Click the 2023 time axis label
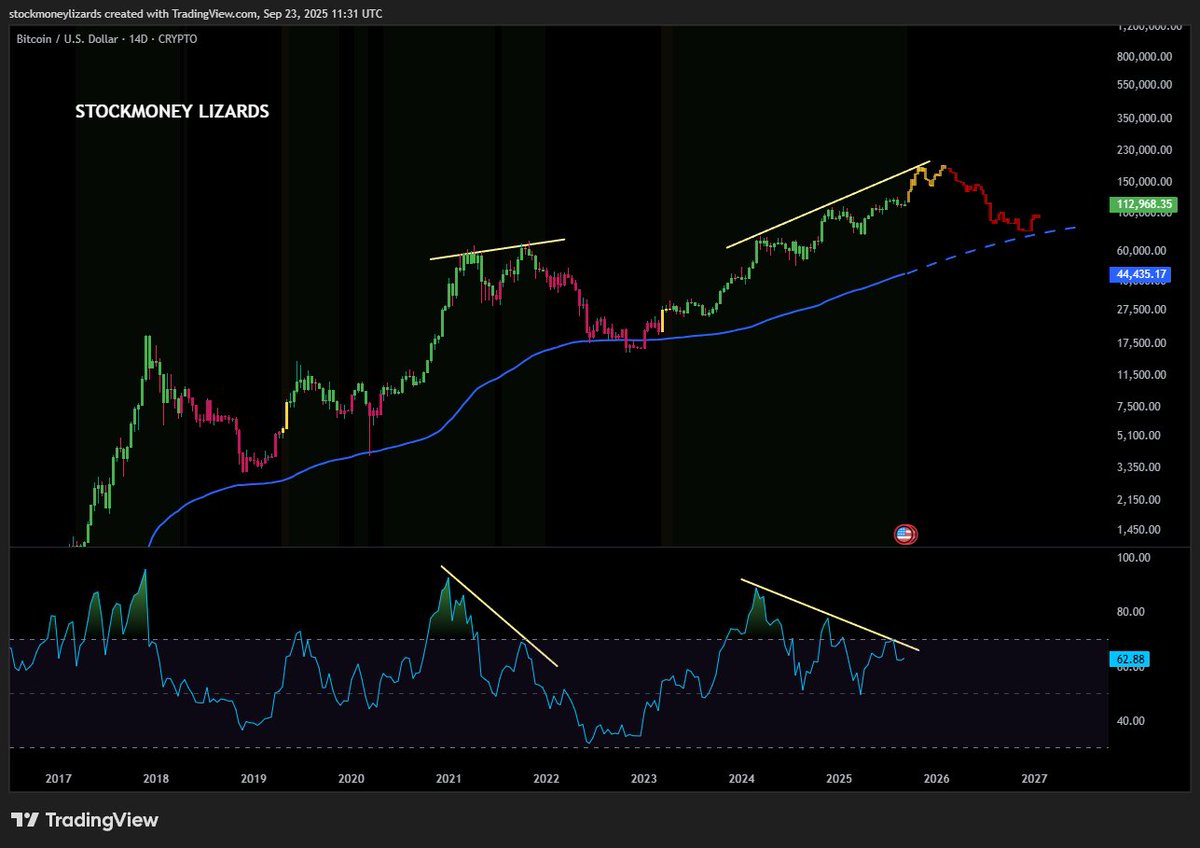This screenshot has width=1200, height=848. tap(644, 778)
